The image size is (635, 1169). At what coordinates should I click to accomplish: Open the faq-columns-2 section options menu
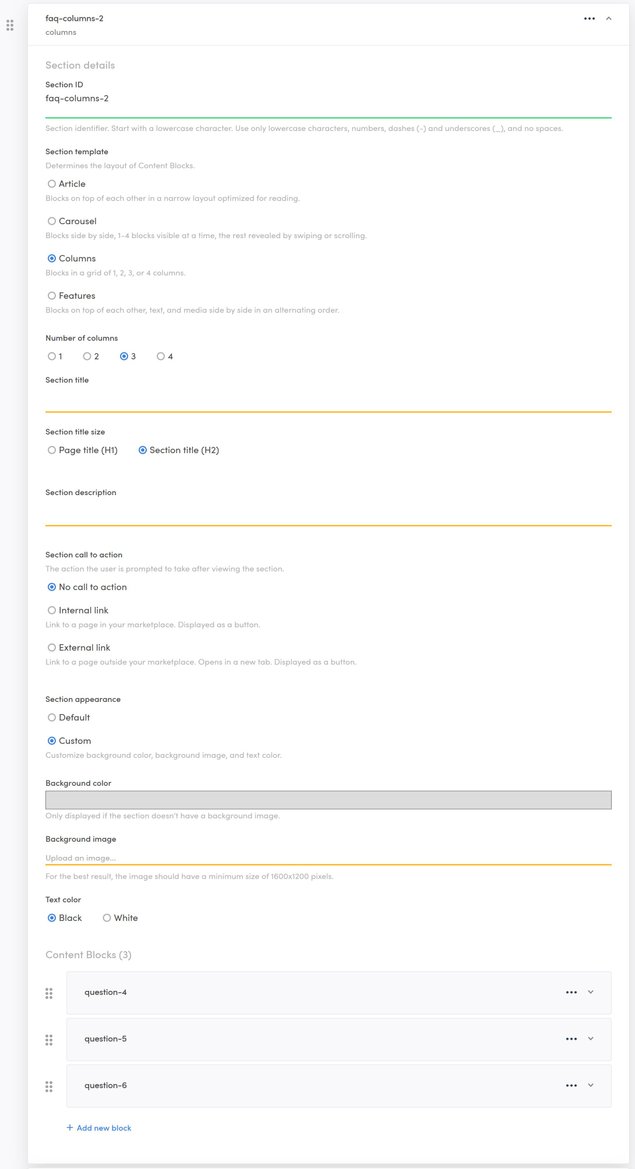tap(590, 18)
